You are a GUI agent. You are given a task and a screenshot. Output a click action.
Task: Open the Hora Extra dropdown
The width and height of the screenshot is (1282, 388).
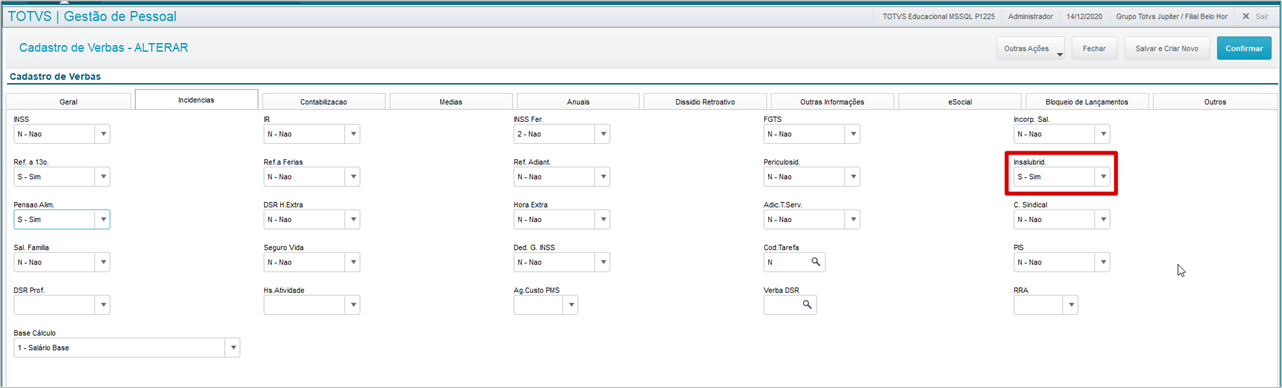[x=602, y=220]
